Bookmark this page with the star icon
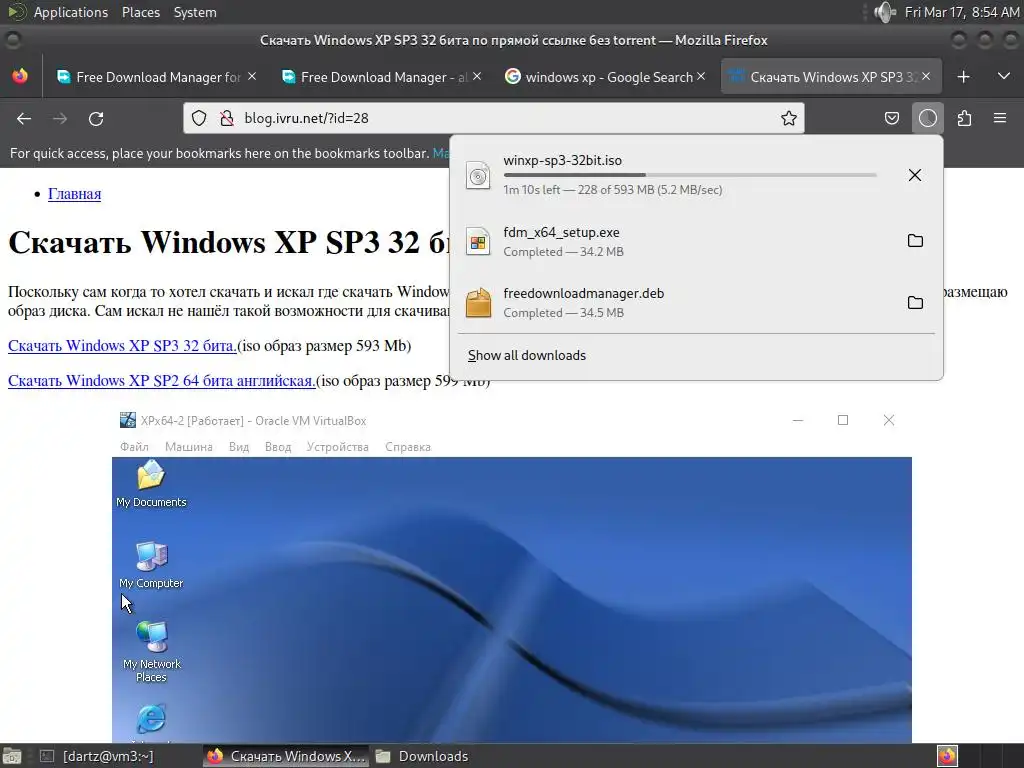This screenshot has width=1024, height=768. tap(789, 118)
